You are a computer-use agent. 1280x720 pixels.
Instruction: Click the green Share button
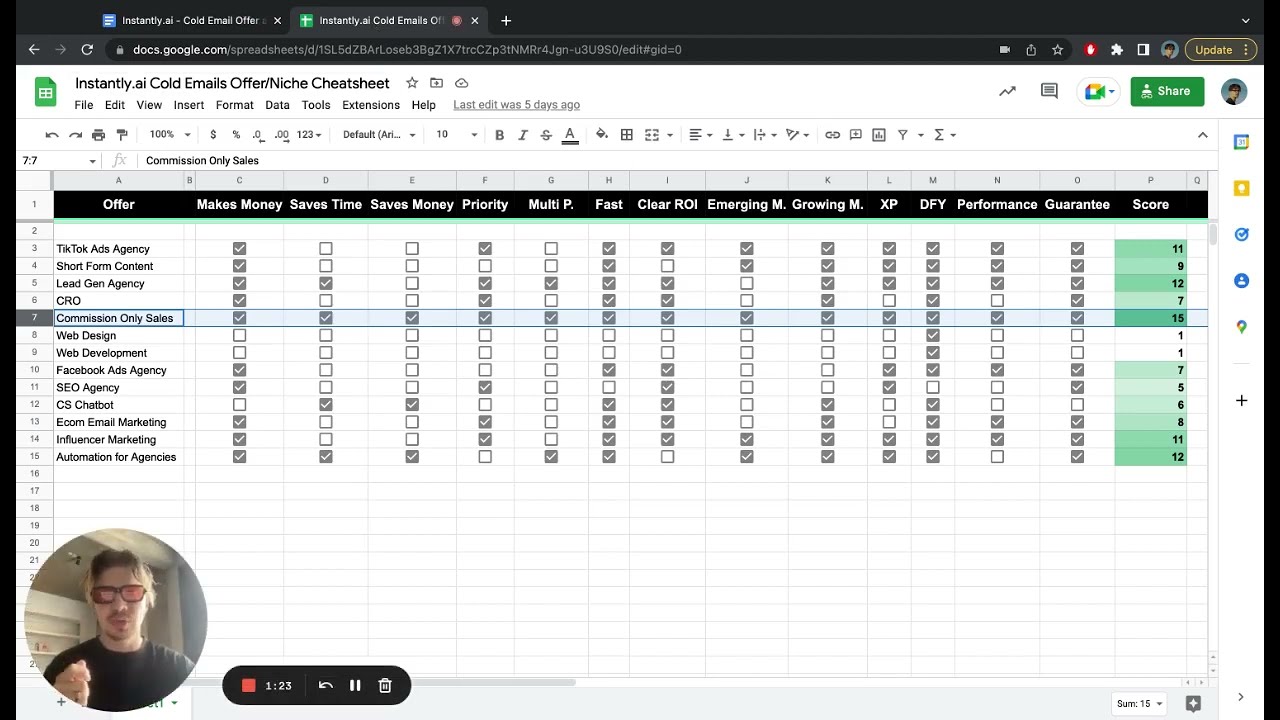[1168, 91]
